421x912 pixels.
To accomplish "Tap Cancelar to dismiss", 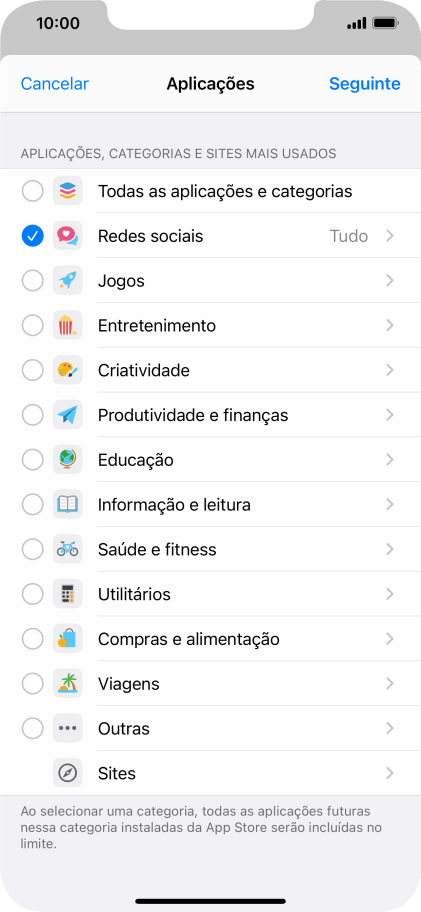I will tap(55, 84).
